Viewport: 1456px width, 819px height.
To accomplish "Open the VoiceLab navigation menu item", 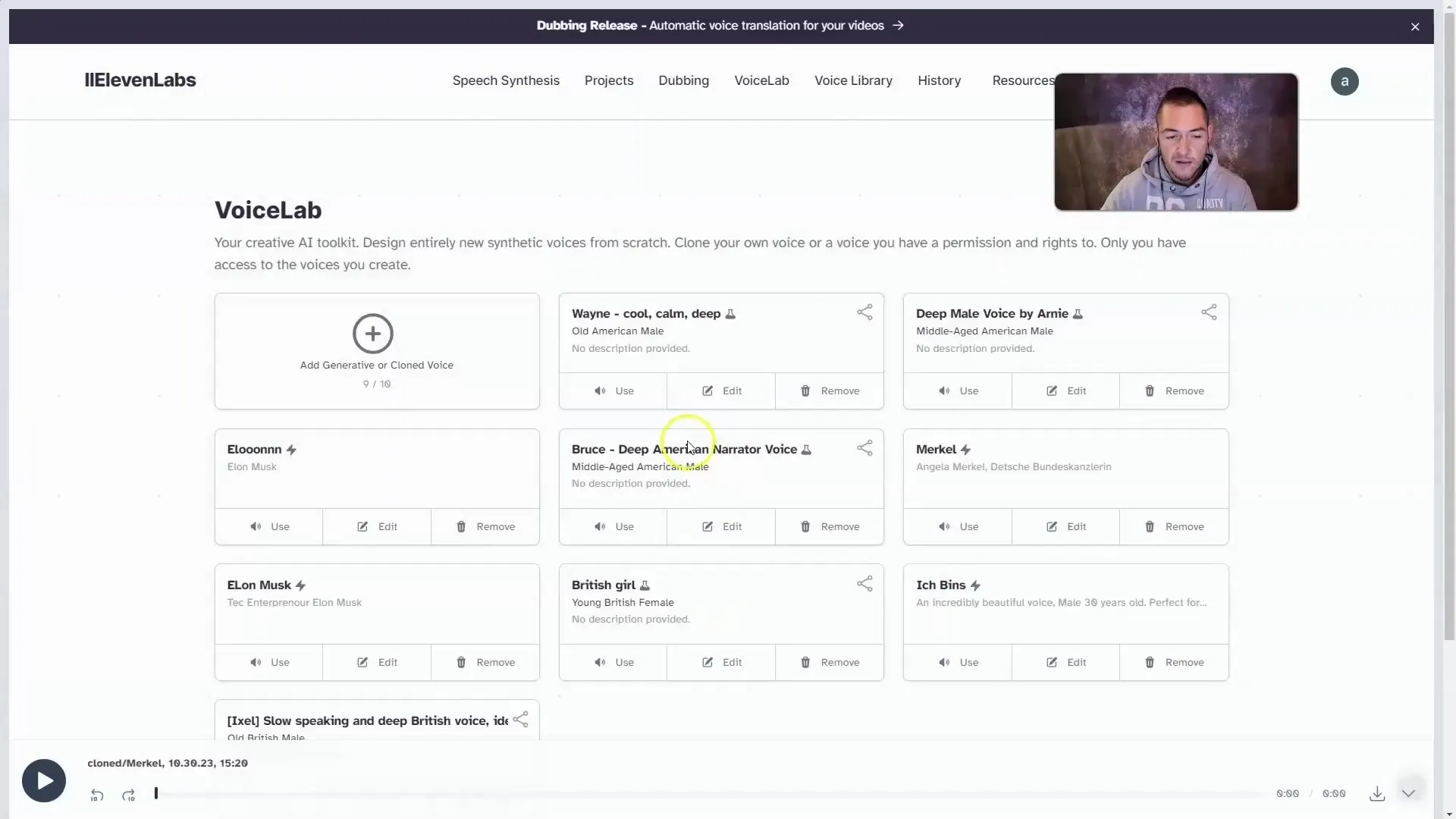I will coord(762,80).
